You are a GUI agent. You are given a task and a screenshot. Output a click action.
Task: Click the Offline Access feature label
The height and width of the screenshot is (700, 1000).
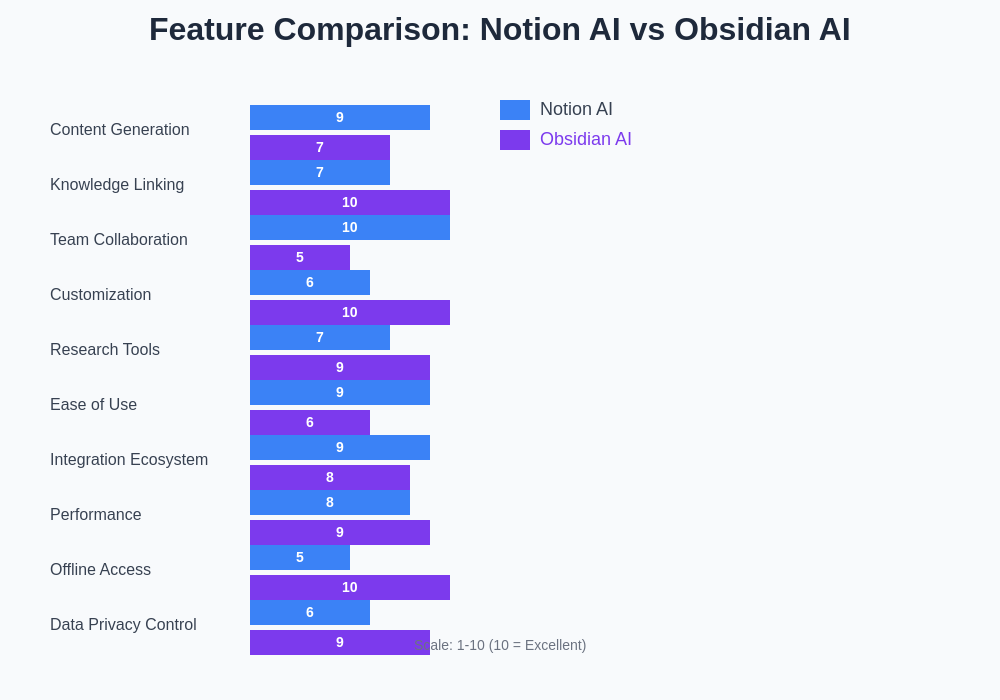[x=101, y=570]
